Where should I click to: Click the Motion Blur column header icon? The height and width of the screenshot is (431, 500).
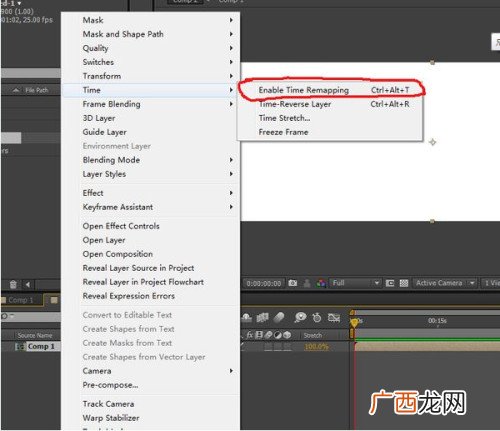click(268, 335)
